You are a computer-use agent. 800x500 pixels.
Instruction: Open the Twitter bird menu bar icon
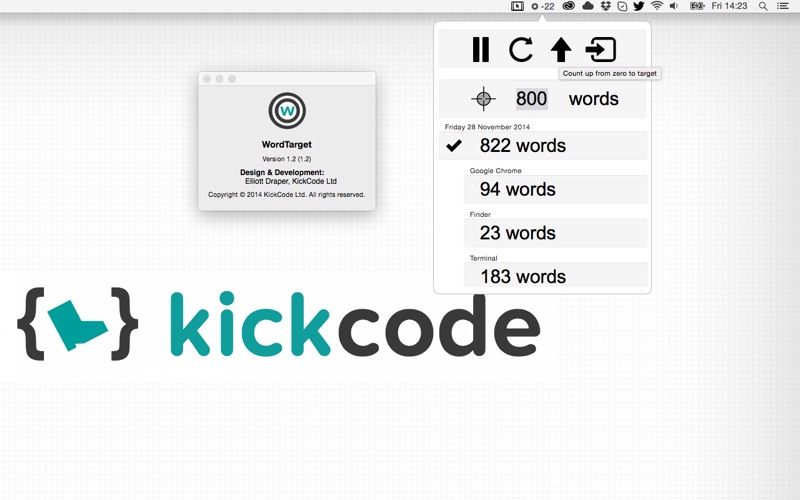pos(639,6)
